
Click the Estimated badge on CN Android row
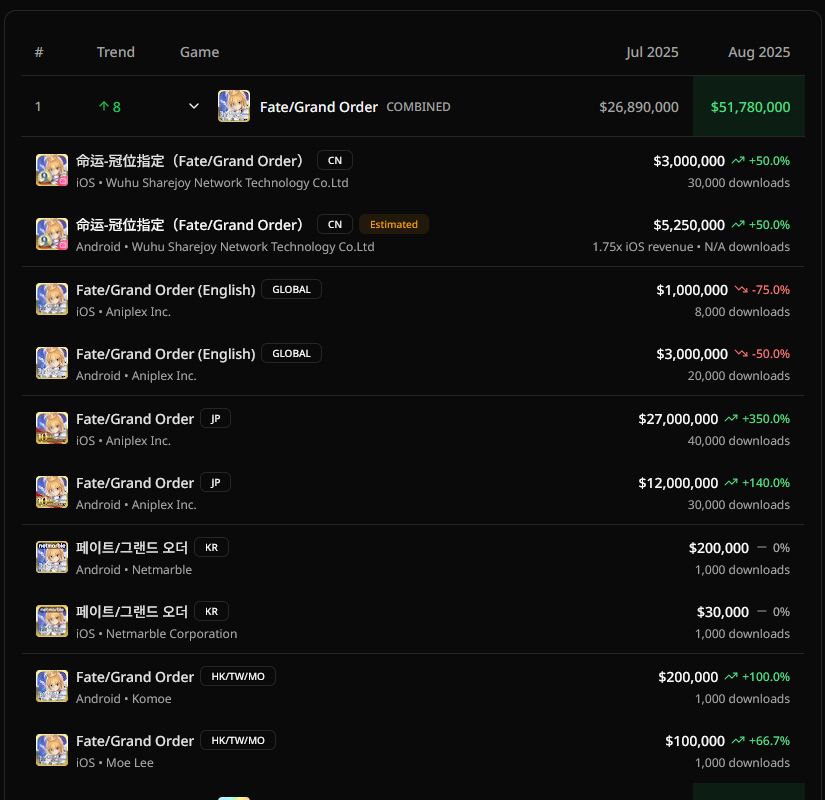click(394, 224)
